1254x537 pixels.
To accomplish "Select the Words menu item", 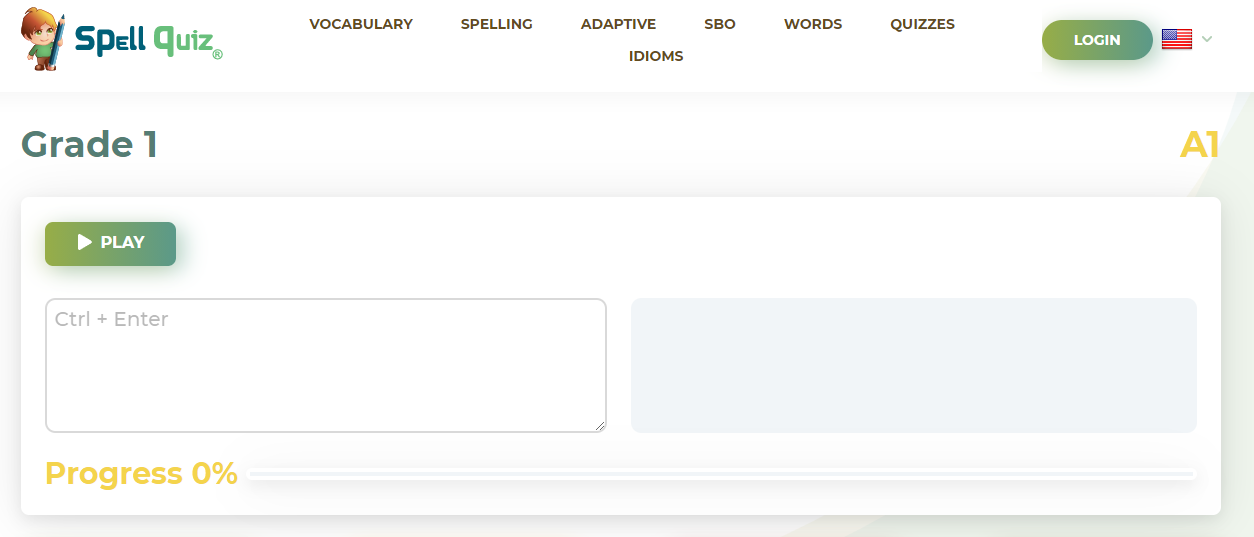I will pos(813,24).
